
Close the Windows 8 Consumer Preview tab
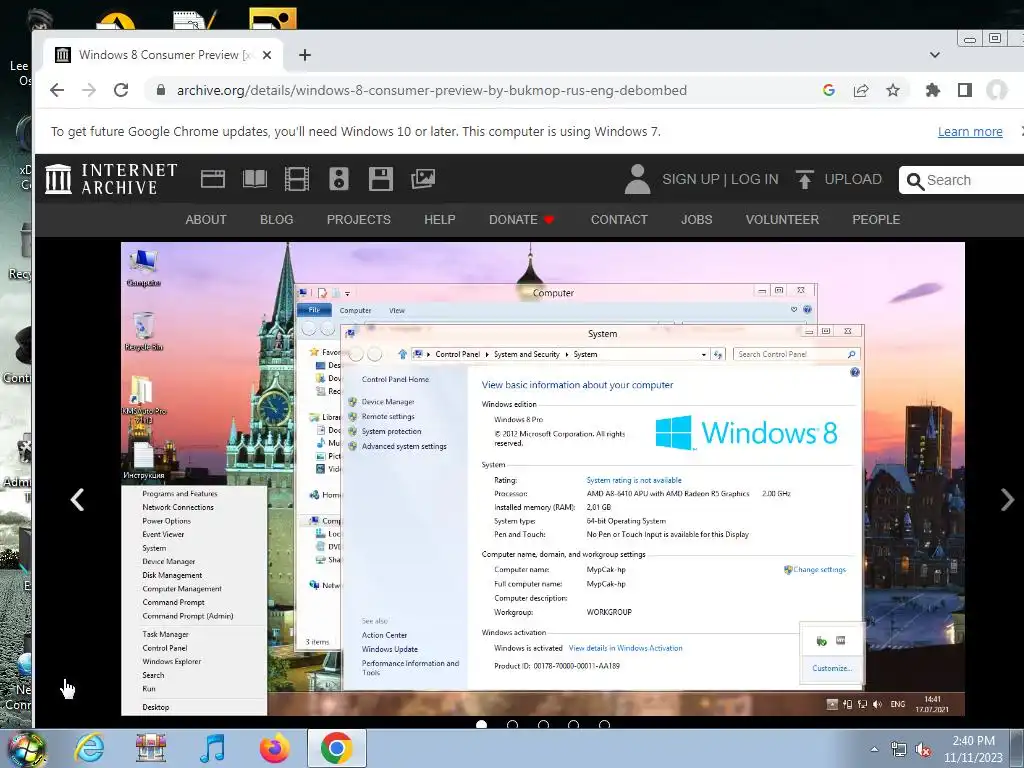pyautogui.click(x=266, y=55)
